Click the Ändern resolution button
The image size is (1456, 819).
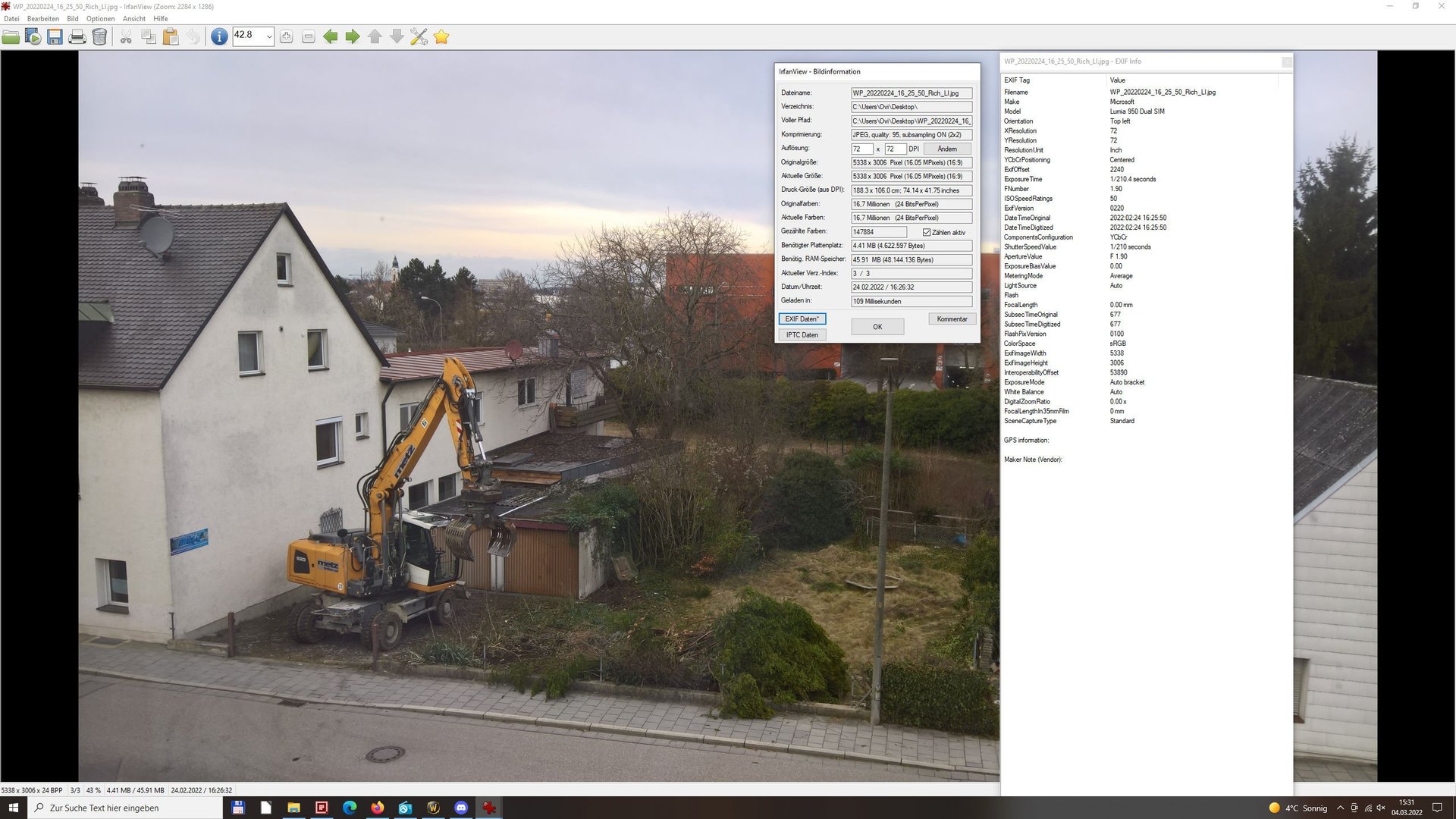[x=947, y=149]
